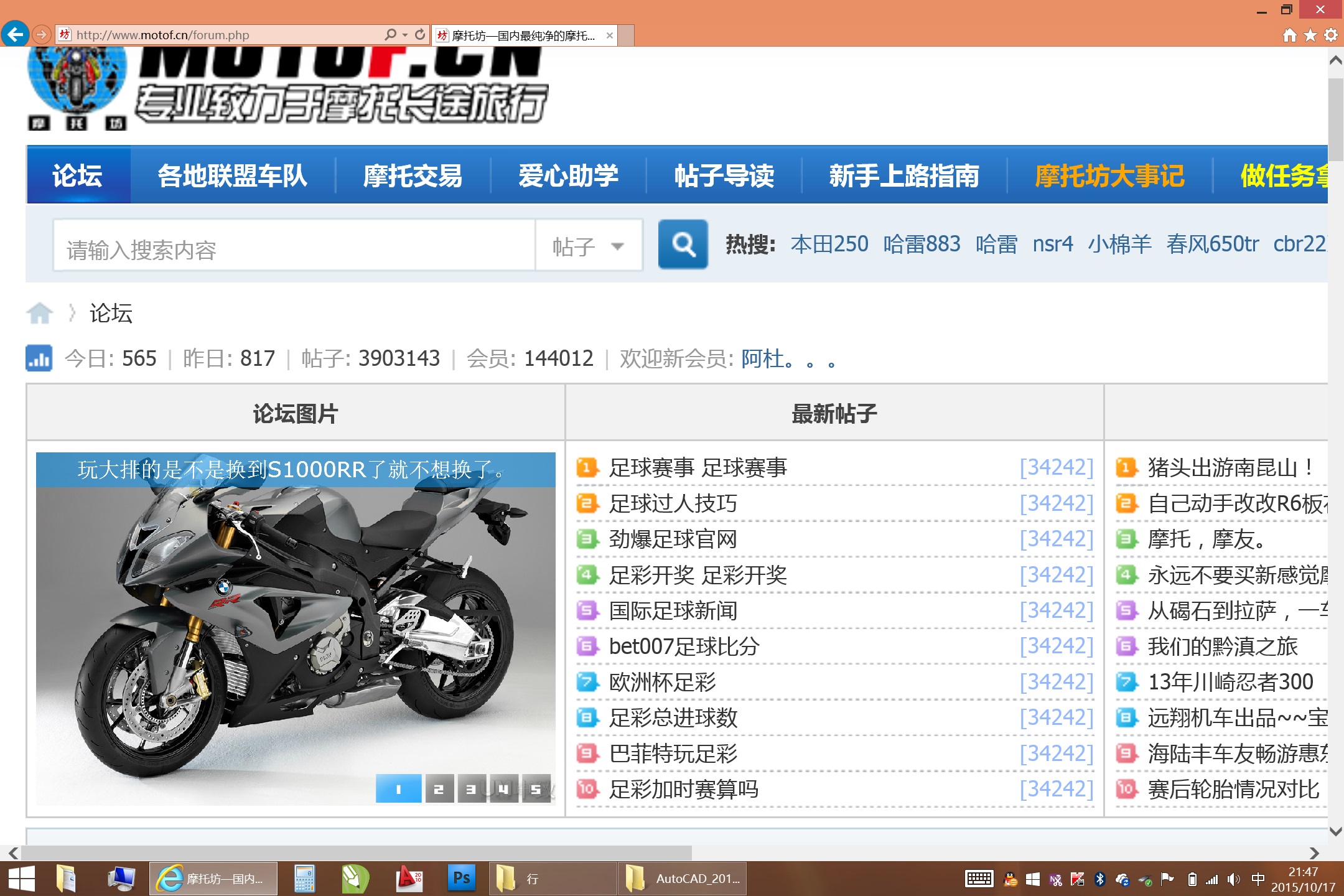Viewport: 1344px width, 896px height.
Task: Open the AutoCAD red A taskbar icon
Action: coord(409,879)
